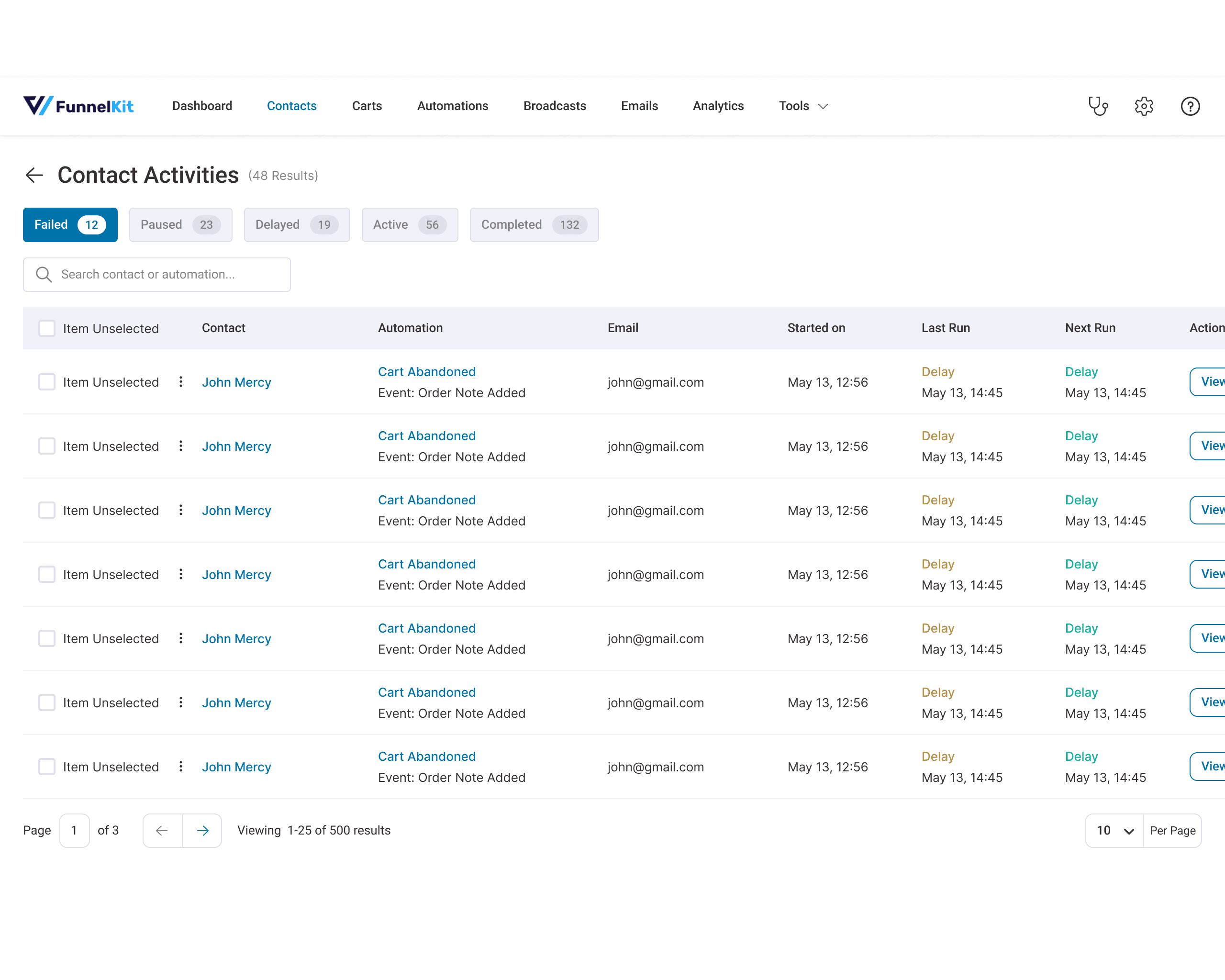The height and width of the screenshot is (980, 1225).
Task: Open the settings gear icon
Action: point(1144,106)
